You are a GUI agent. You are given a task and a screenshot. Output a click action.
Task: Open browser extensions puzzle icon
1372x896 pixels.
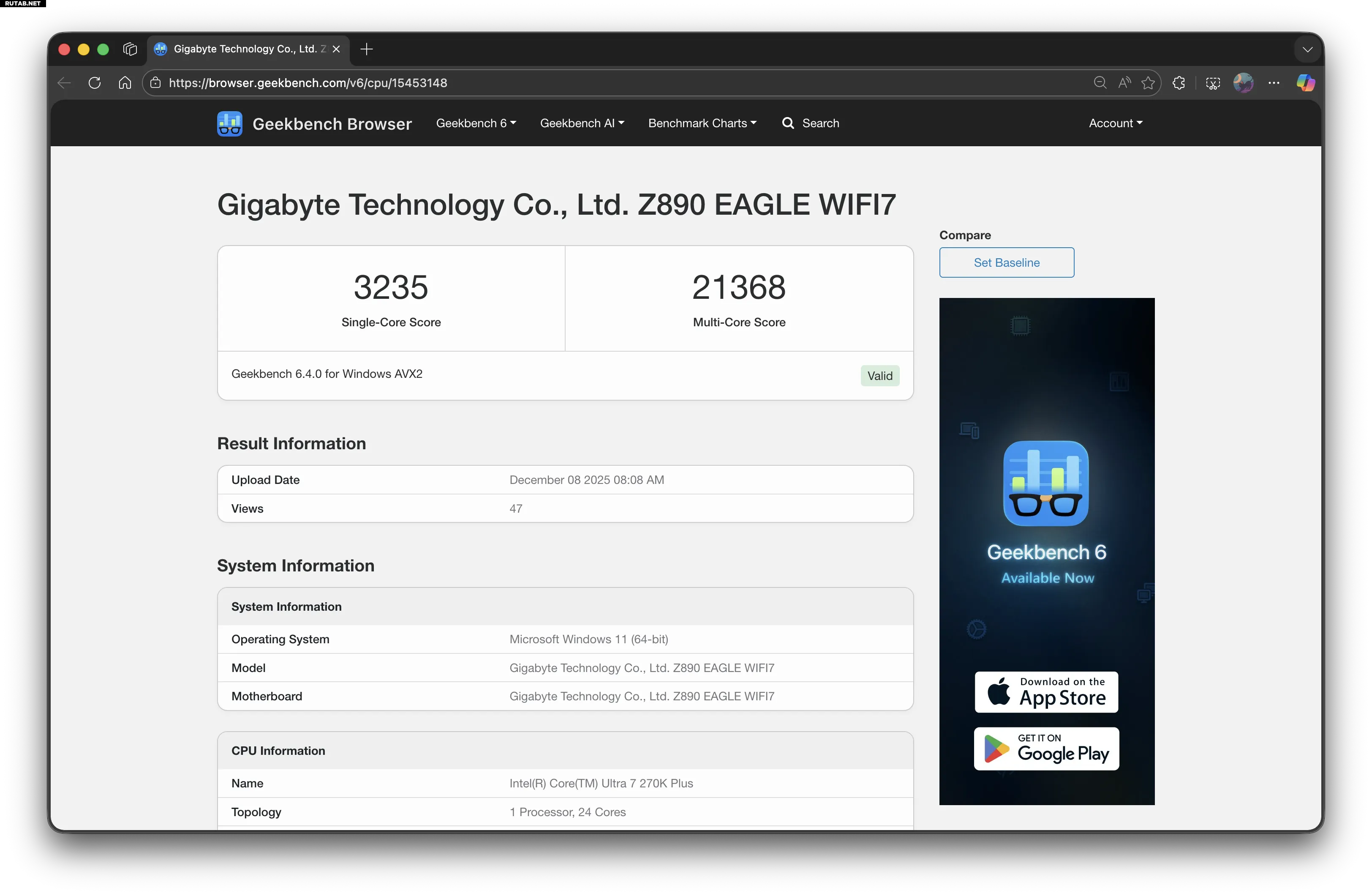(1178, 82)
